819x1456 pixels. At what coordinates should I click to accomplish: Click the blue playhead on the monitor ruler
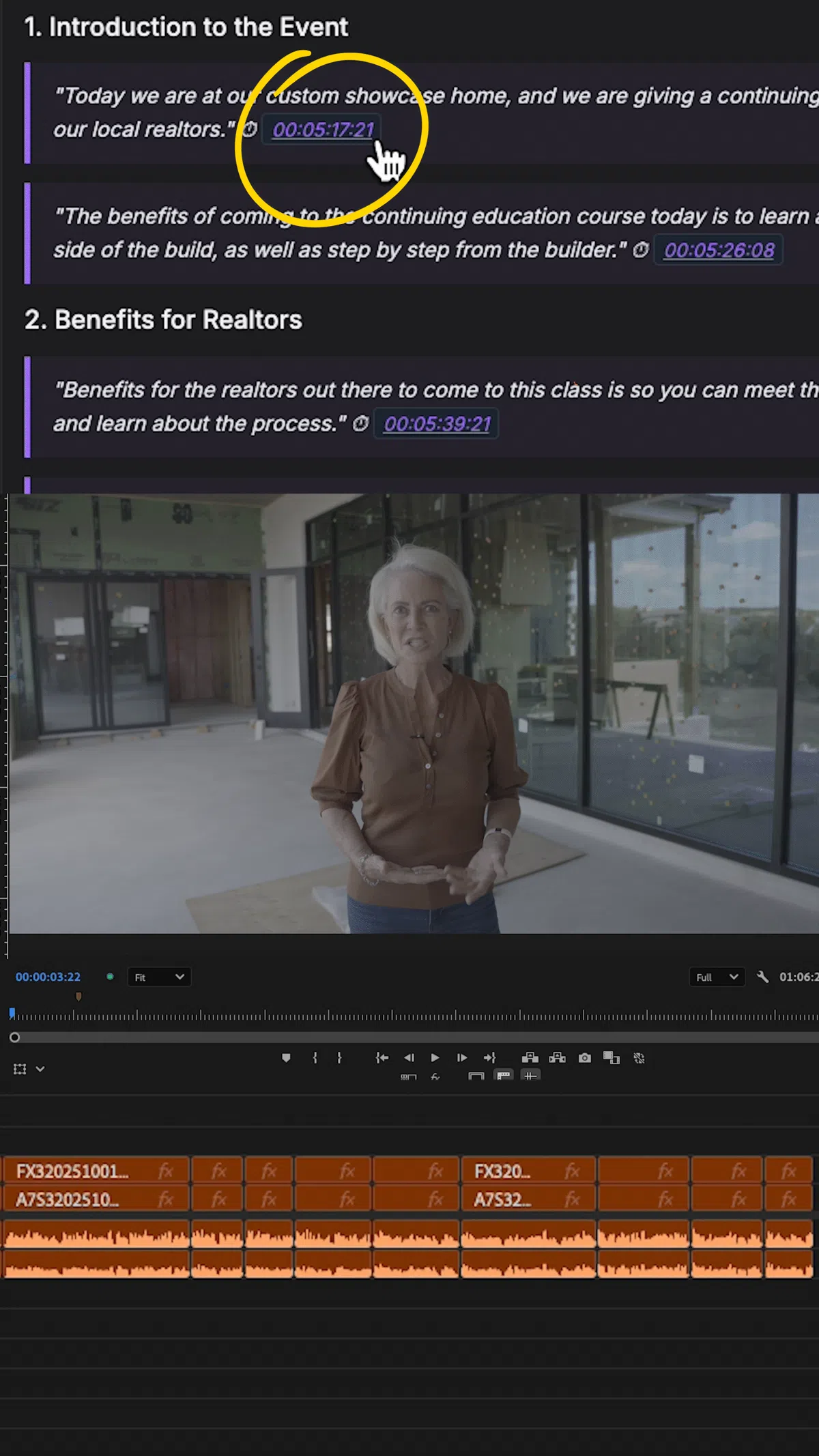point(12,1013)
